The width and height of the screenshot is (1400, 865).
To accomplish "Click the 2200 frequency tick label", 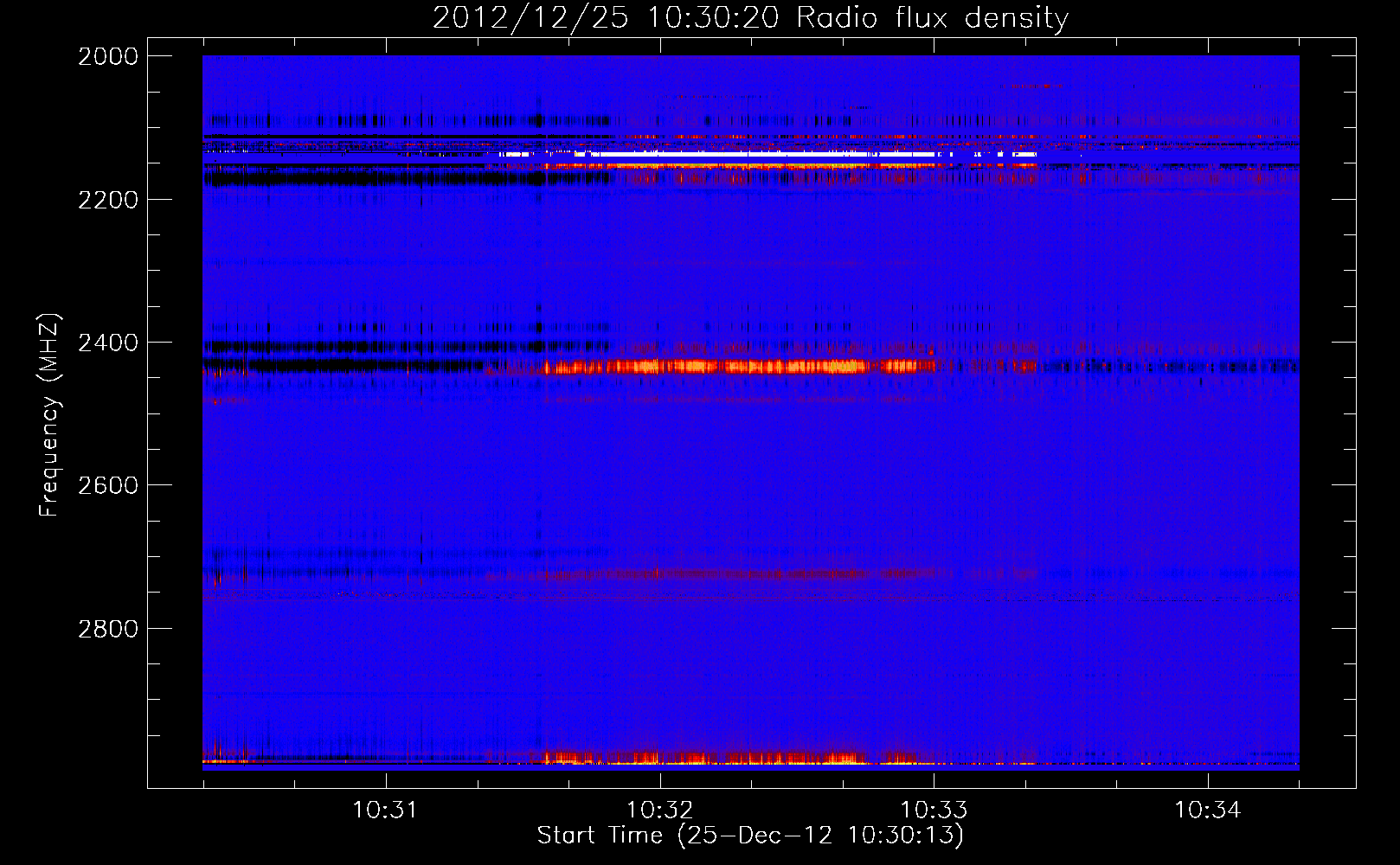I will (x=108, y=200).
